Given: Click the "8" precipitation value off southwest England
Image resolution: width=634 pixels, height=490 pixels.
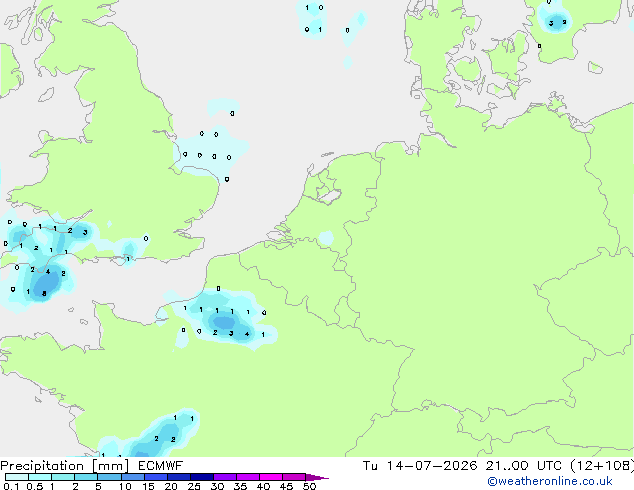Looking at the screenshot, I should [44, 294].
